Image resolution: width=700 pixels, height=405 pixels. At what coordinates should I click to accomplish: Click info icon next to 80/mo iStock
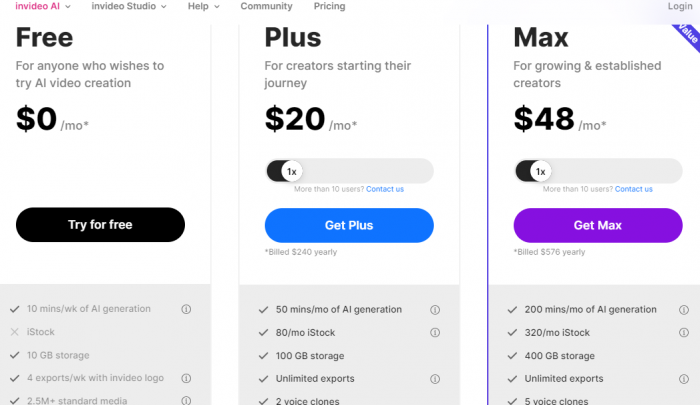435,333
